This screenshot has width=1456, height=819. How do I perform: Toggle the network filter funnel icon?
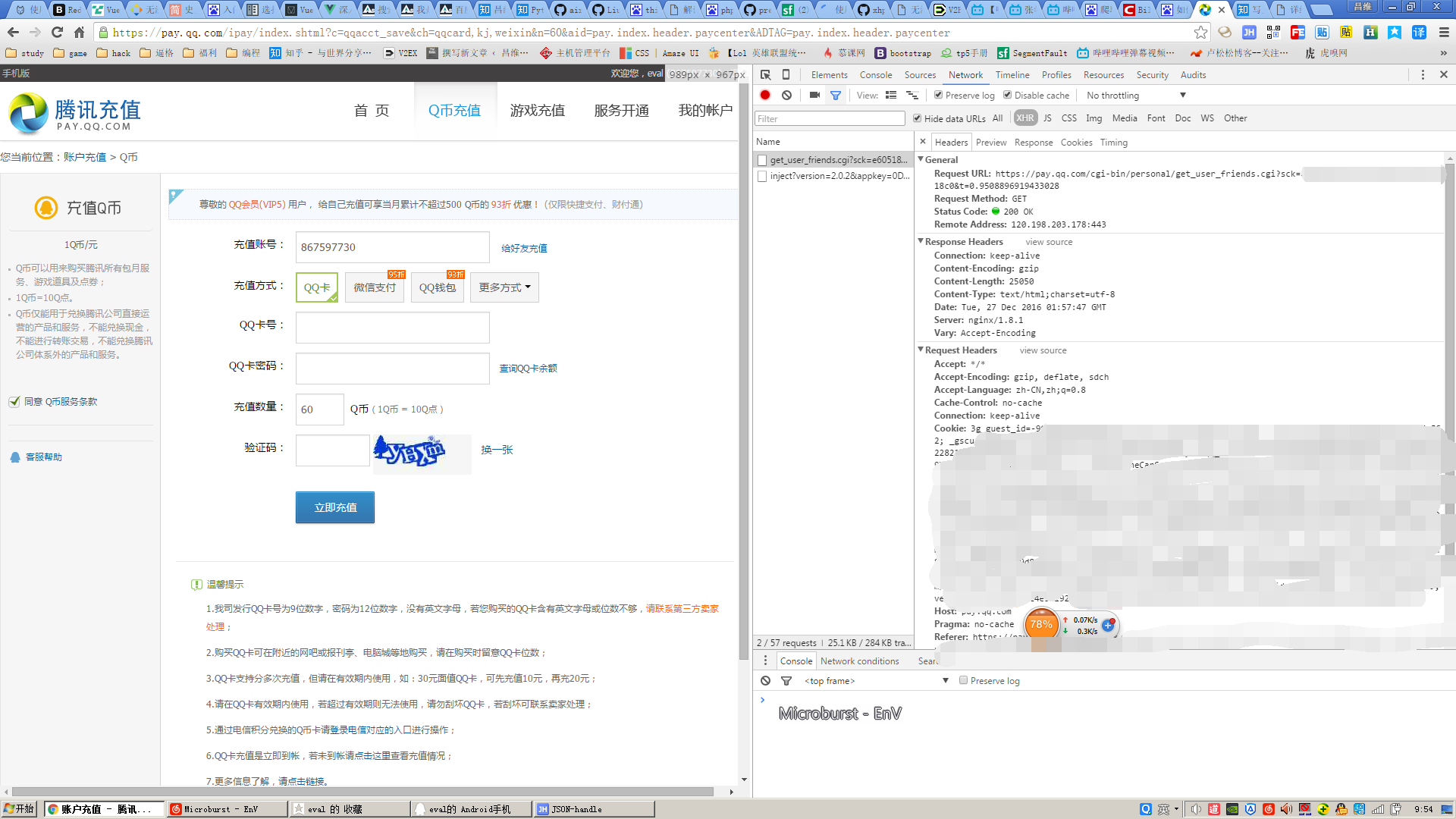coord(836,96)
